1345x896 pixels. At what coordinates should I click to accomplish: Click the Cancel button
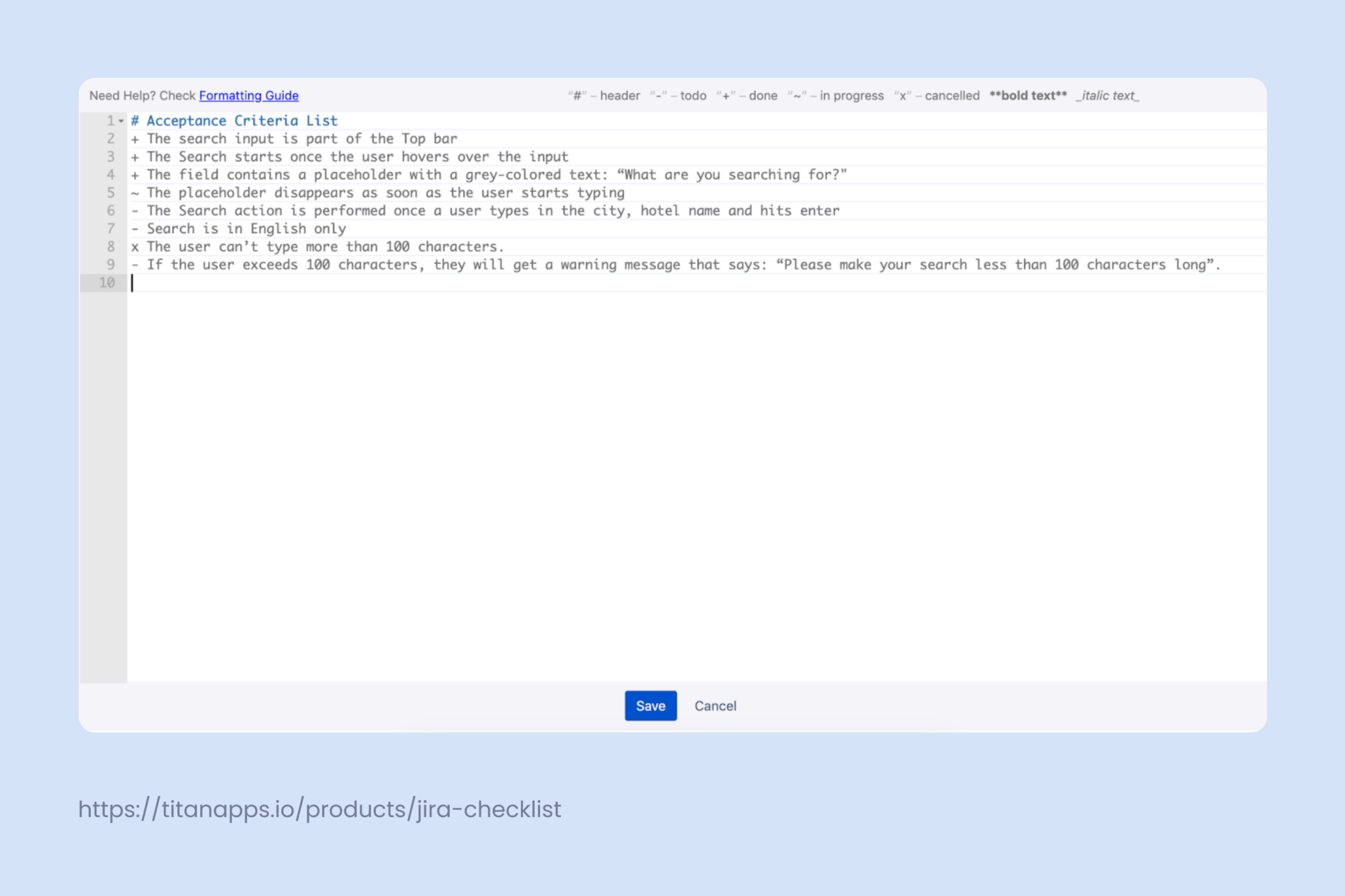pos(715,706)
